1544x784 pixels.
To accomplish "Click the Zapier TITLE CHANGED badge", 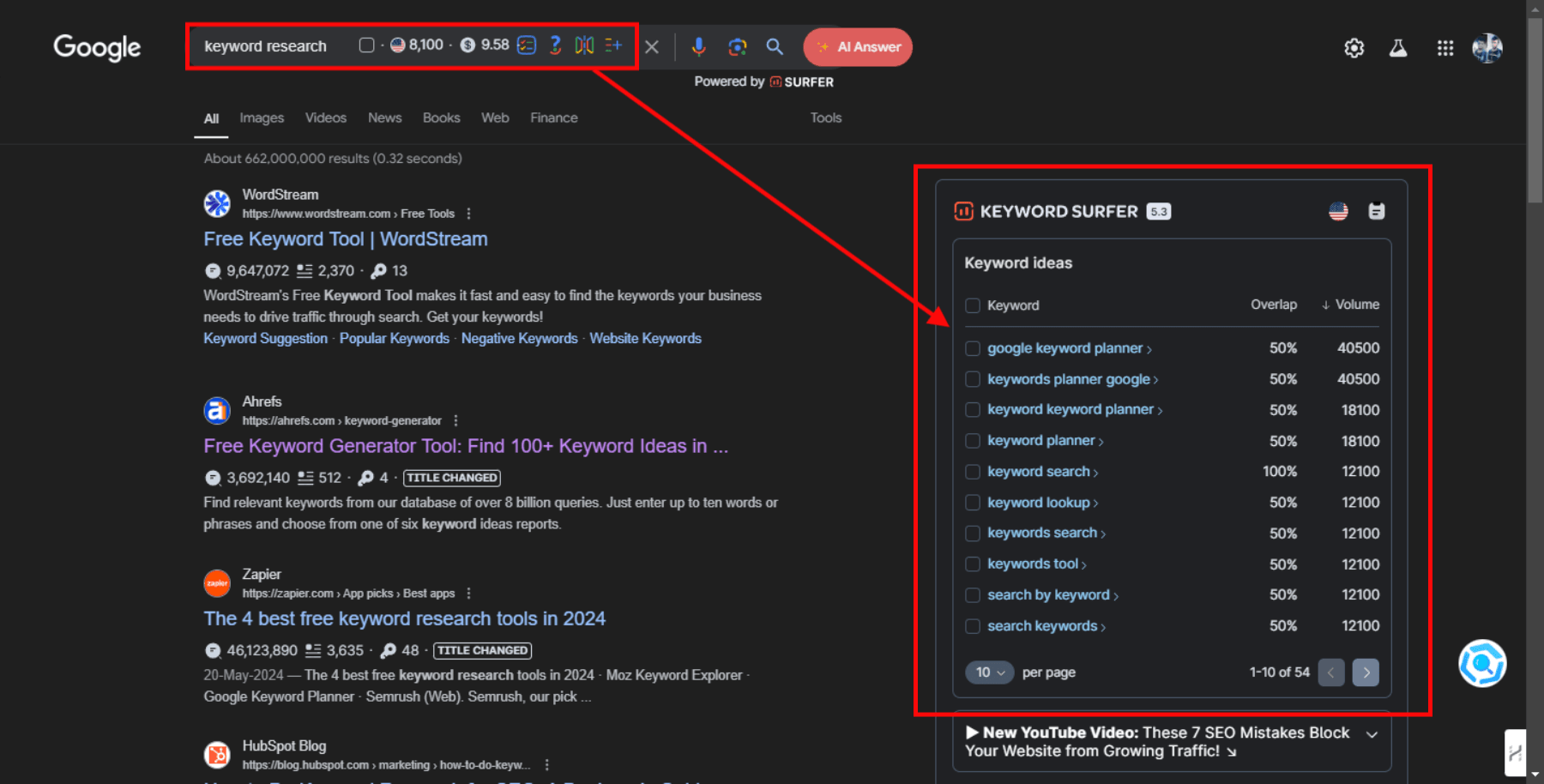I will pyautogui.click(x=482, y=650).
